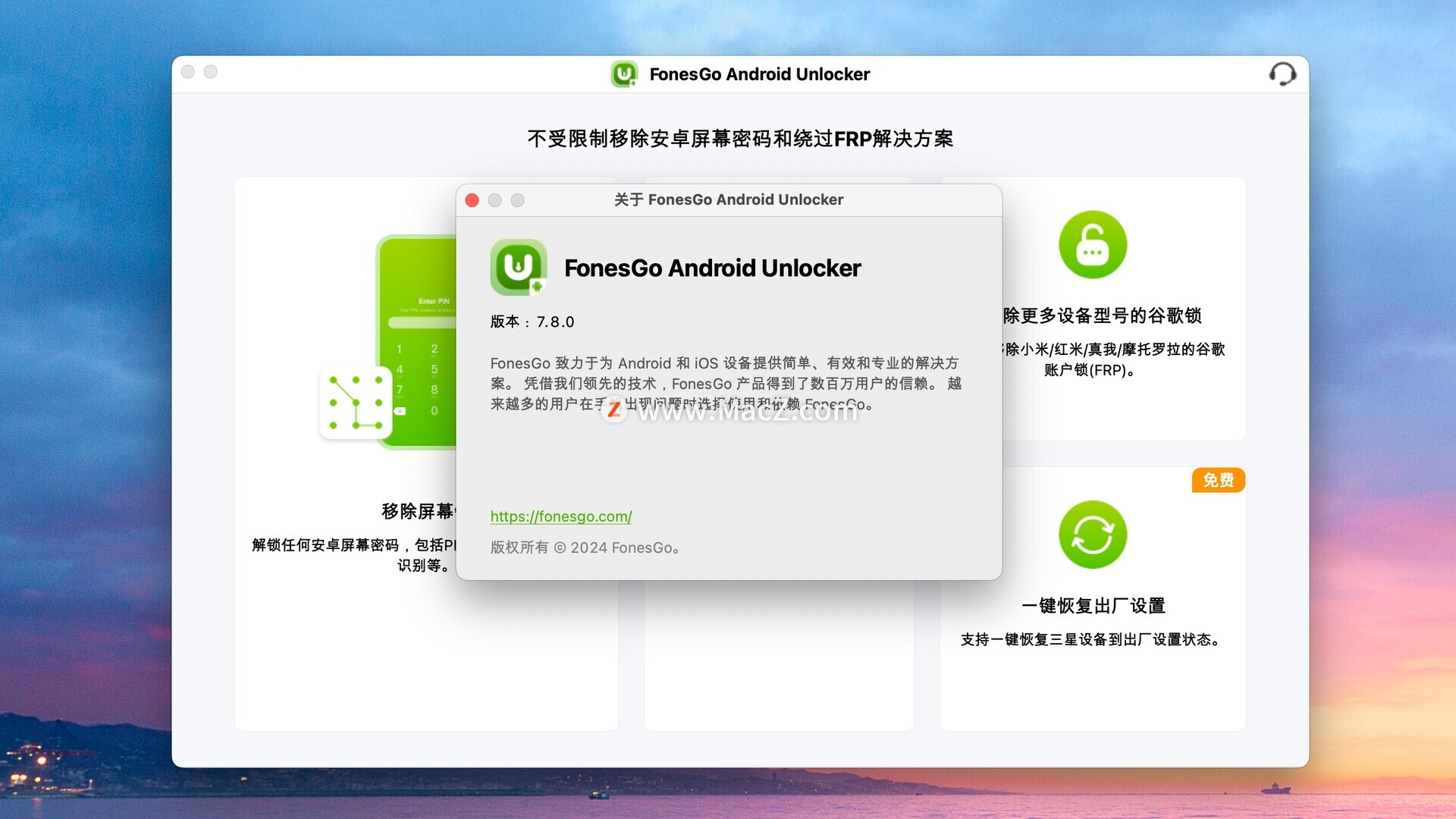The image size is (1456, 819).
Task: Select the 移除屏幕 feature title
Action: pyautogui.click(x=419, y=511)
